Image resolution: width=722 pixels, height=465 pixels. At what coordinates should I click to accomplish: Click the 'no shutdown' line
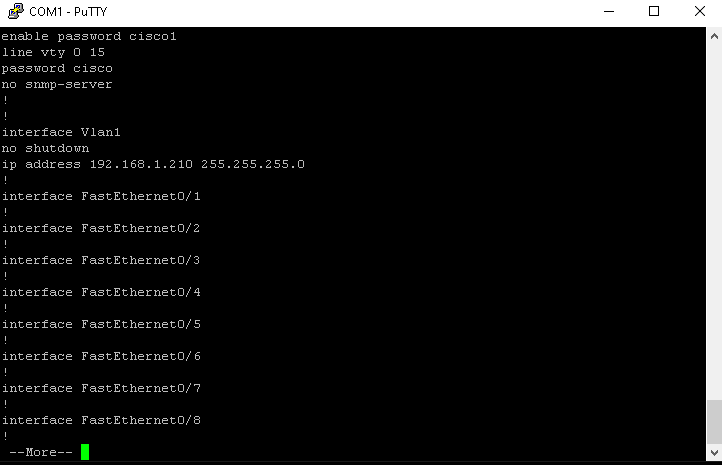pos(45,148)
